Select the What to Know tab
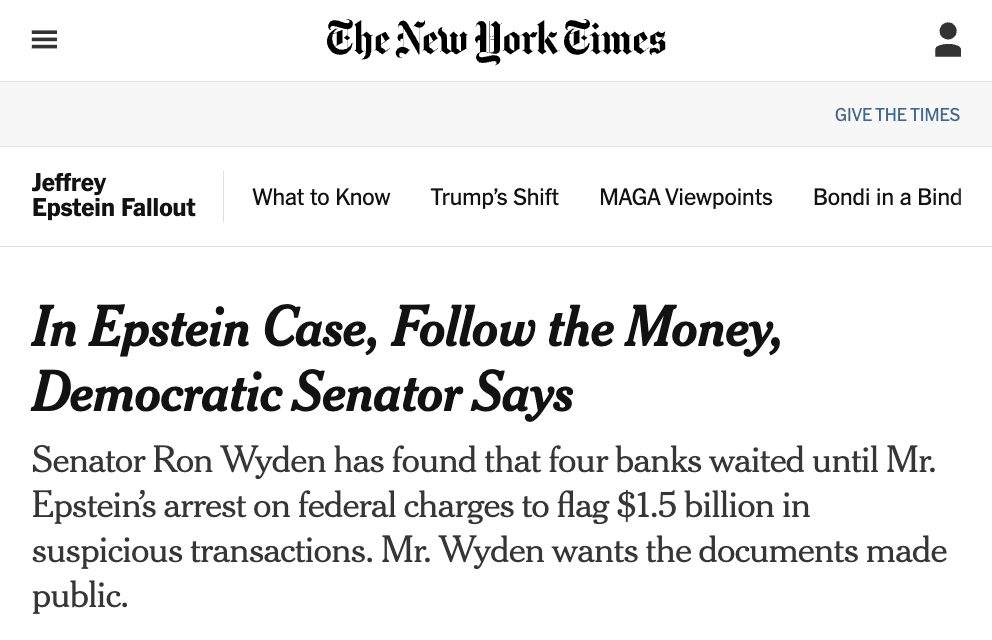 point(321,197)
